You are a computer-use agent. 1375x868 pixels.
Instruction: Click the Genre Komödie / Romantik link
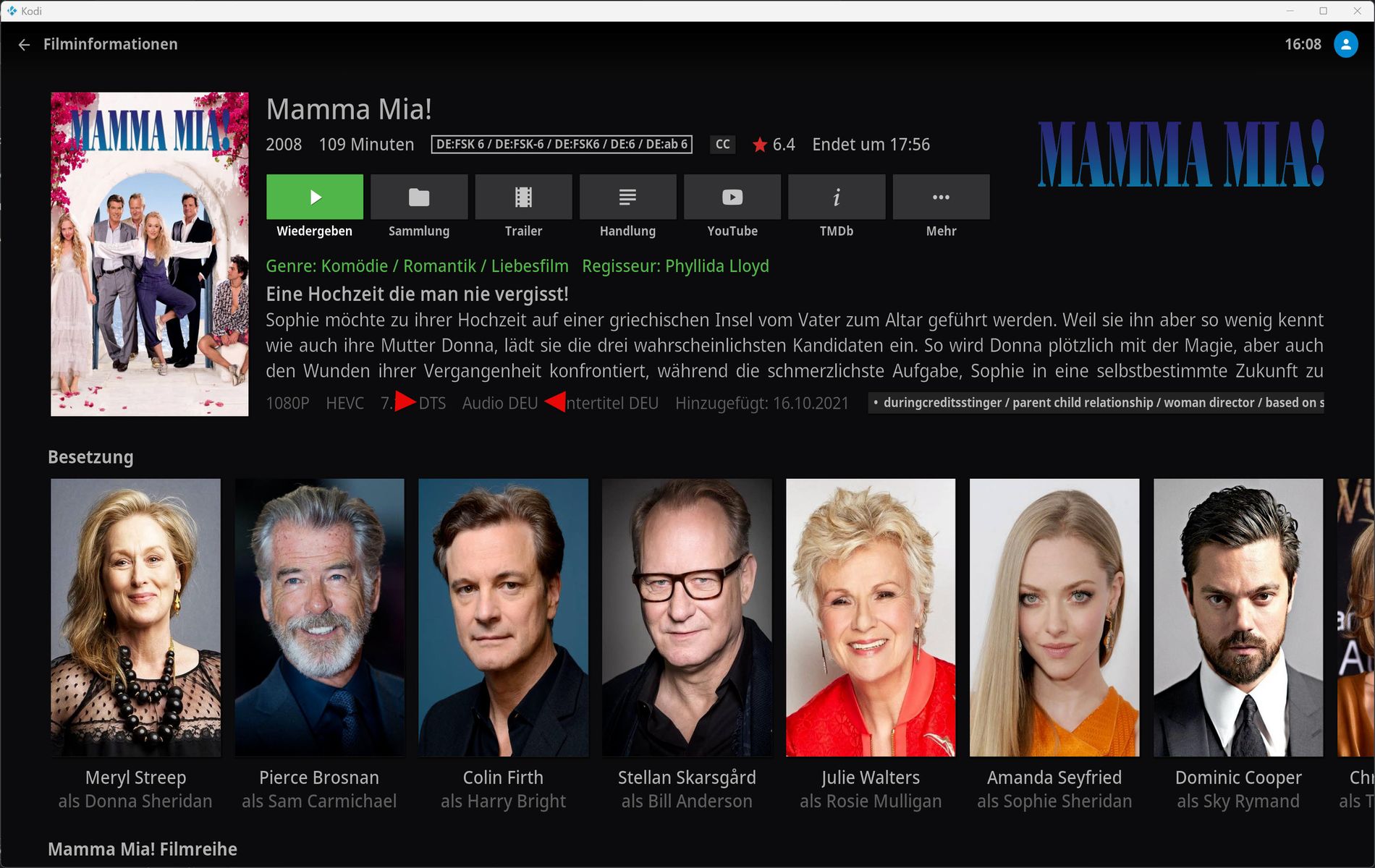point(417,266)
